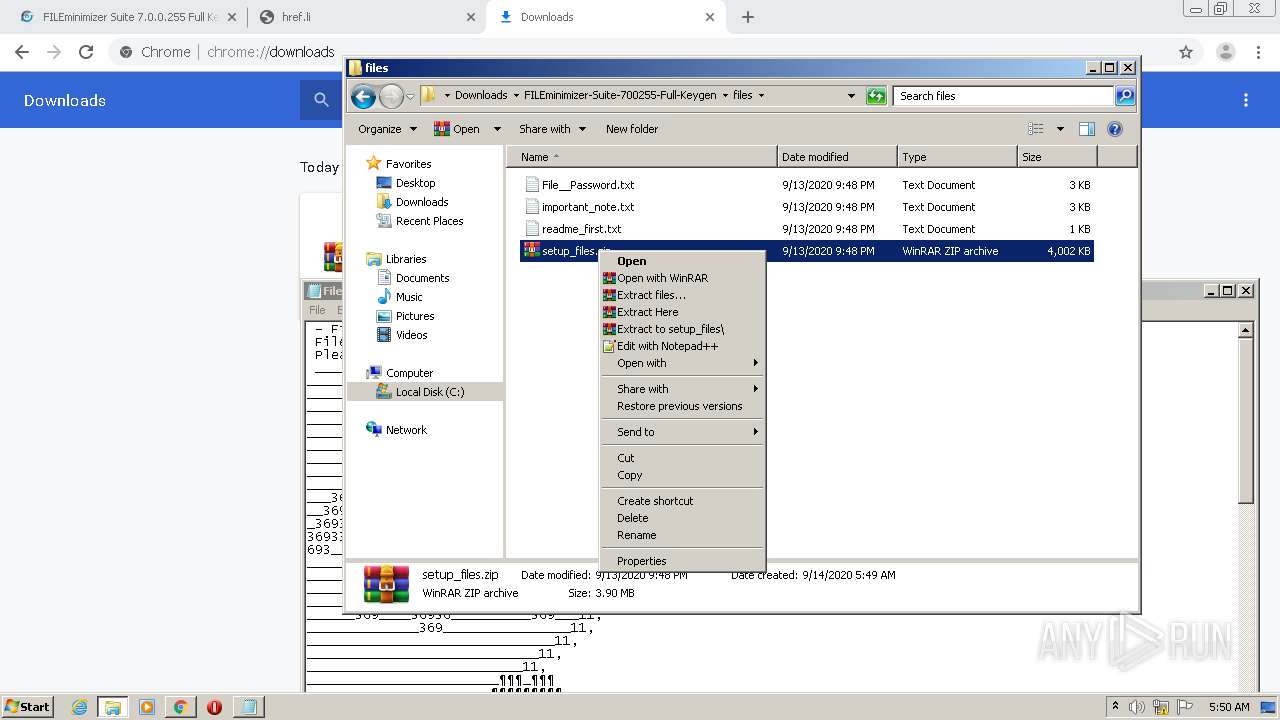Viewport: 1280px width, 720px height.
Task: Click the Search files input field
Action: pyautogui.click(x=1003, y=96)
